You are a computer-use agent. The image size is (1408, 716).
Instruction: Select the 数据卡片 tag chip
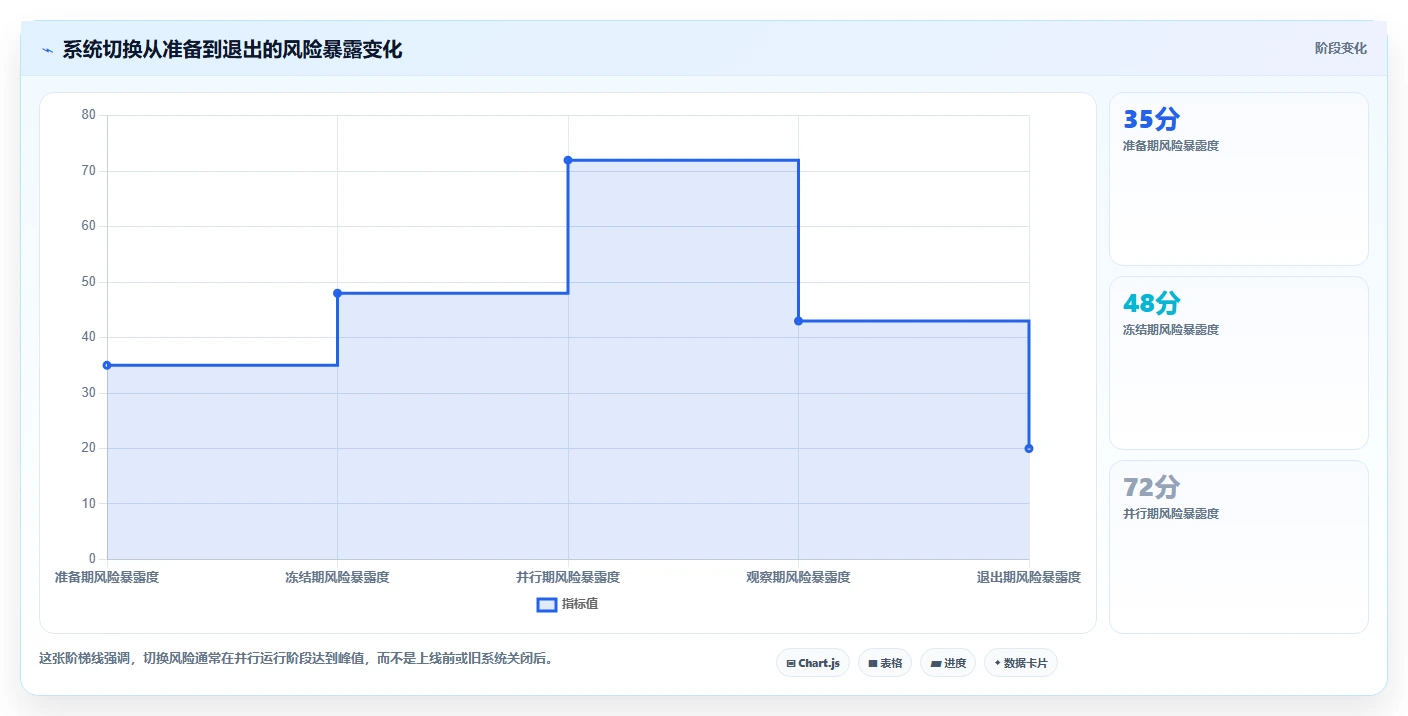point(1020,663)
